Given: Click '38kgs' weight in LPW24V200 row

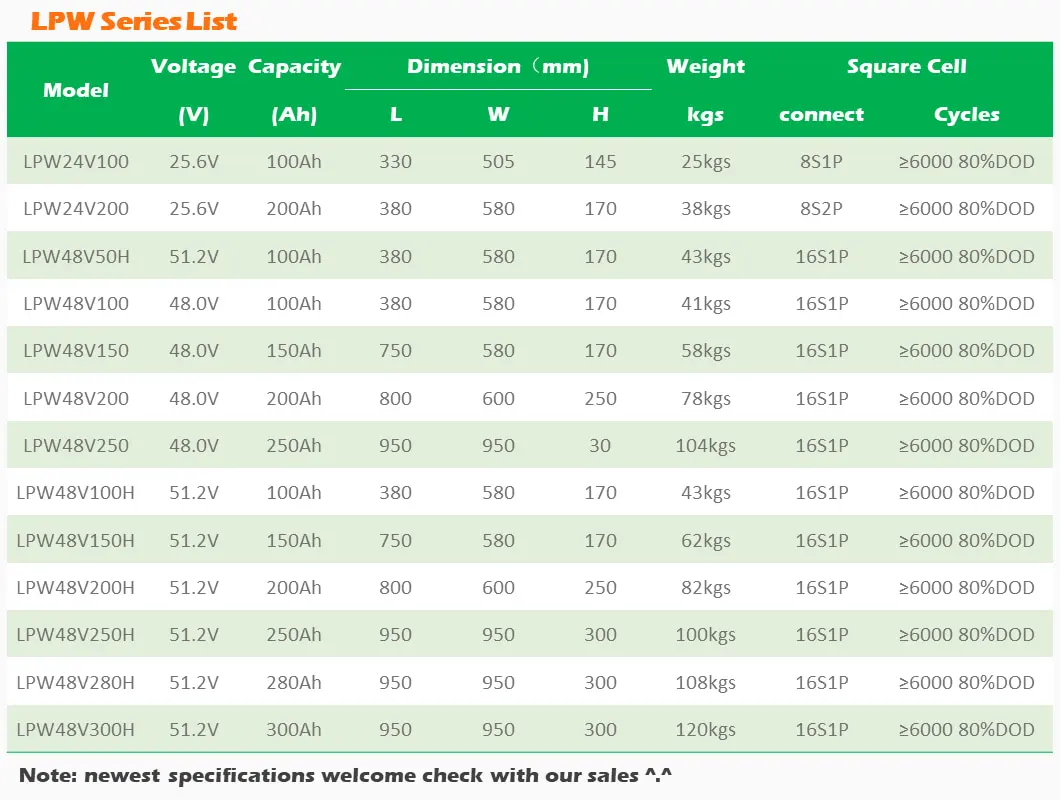Looking at the screenshot, I should 705,209.
